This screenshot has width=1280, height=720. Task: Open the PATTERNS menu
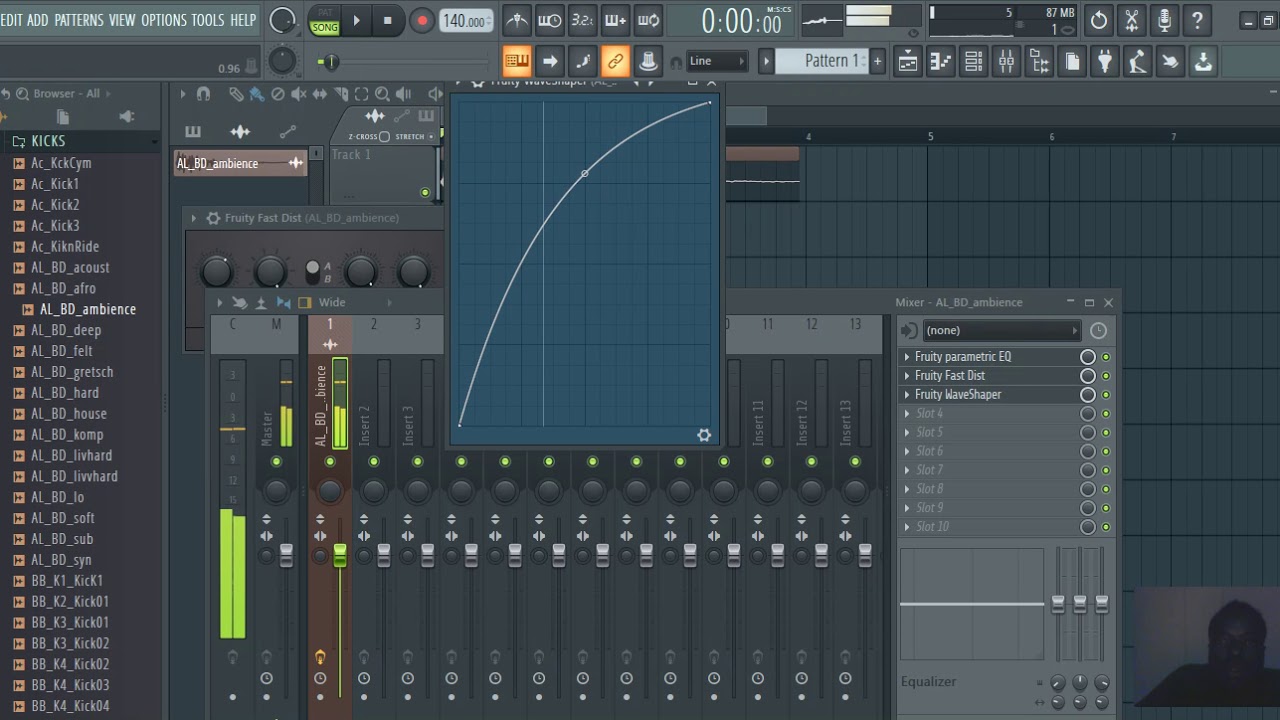point(79,20)
